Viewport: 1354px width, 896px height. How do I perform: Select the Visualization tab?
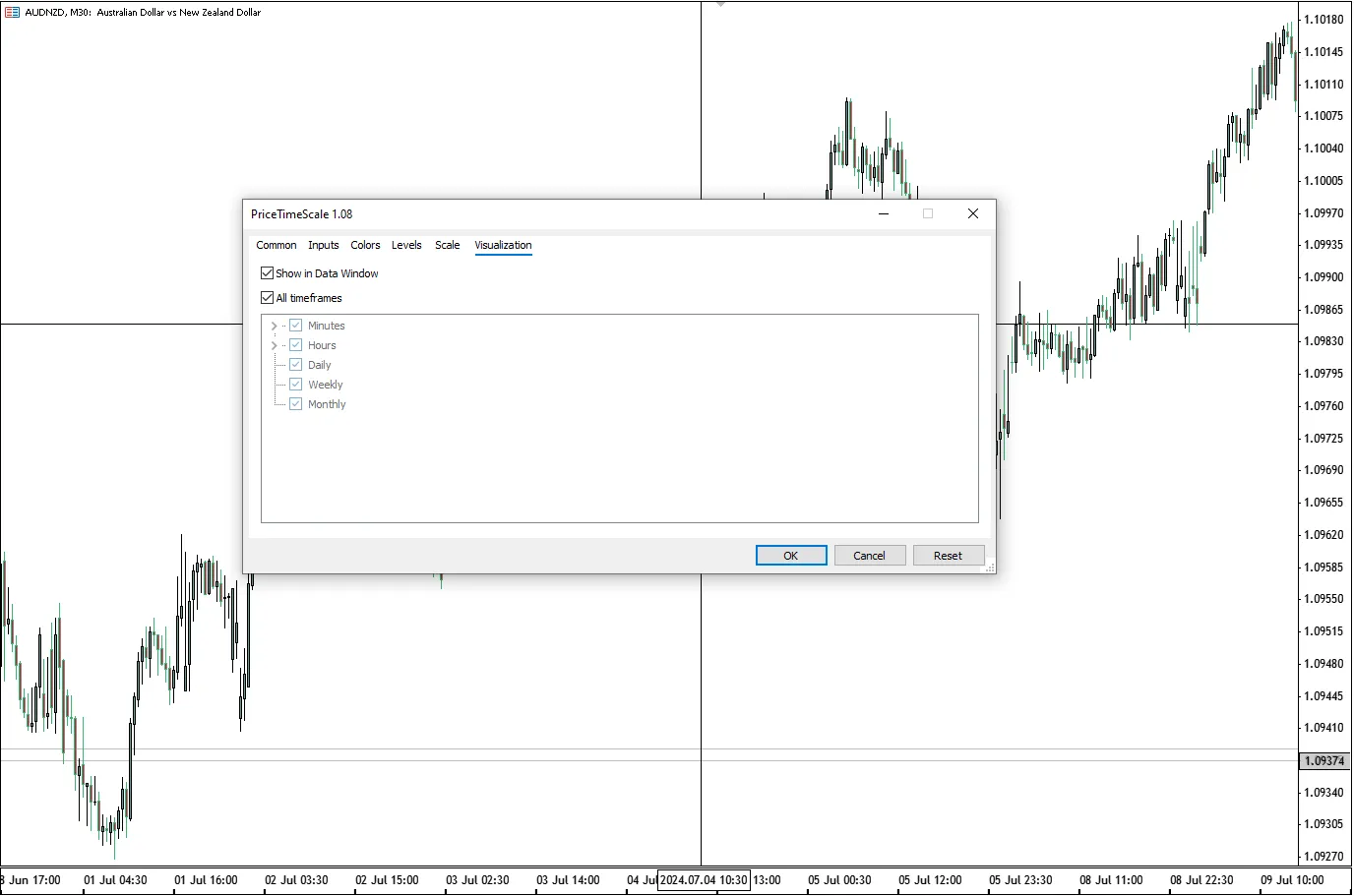pyautogui.click(x=503, y=246)
